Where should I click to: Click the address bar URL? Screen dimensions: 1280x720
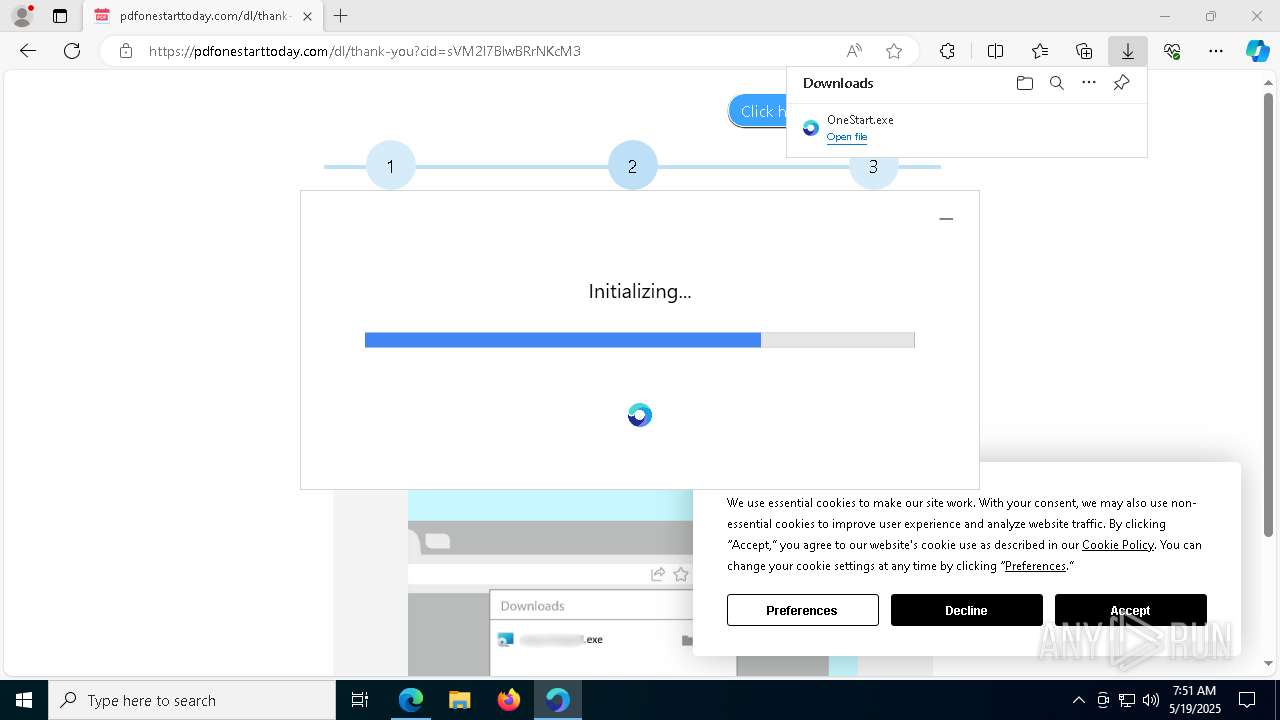(x=364, y=51)
